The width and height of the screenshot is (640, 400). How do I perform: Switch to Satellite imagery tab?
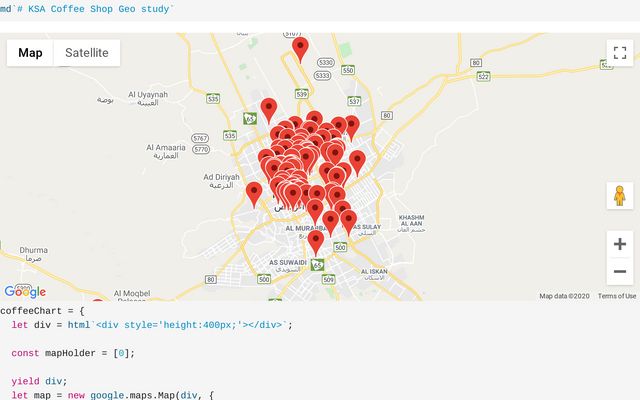[87, 53]
